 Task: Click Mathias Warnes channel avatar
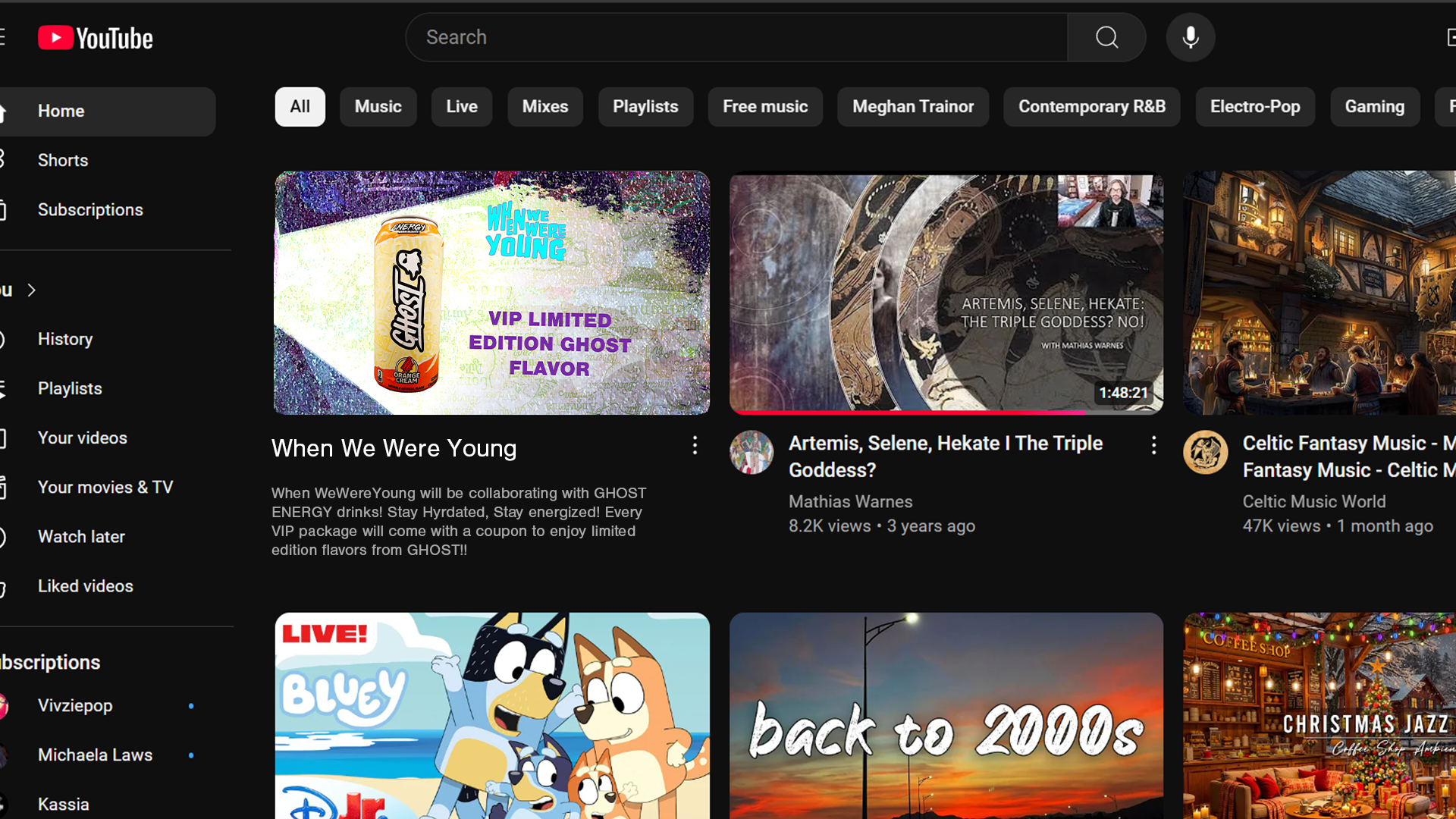(752, 453)
